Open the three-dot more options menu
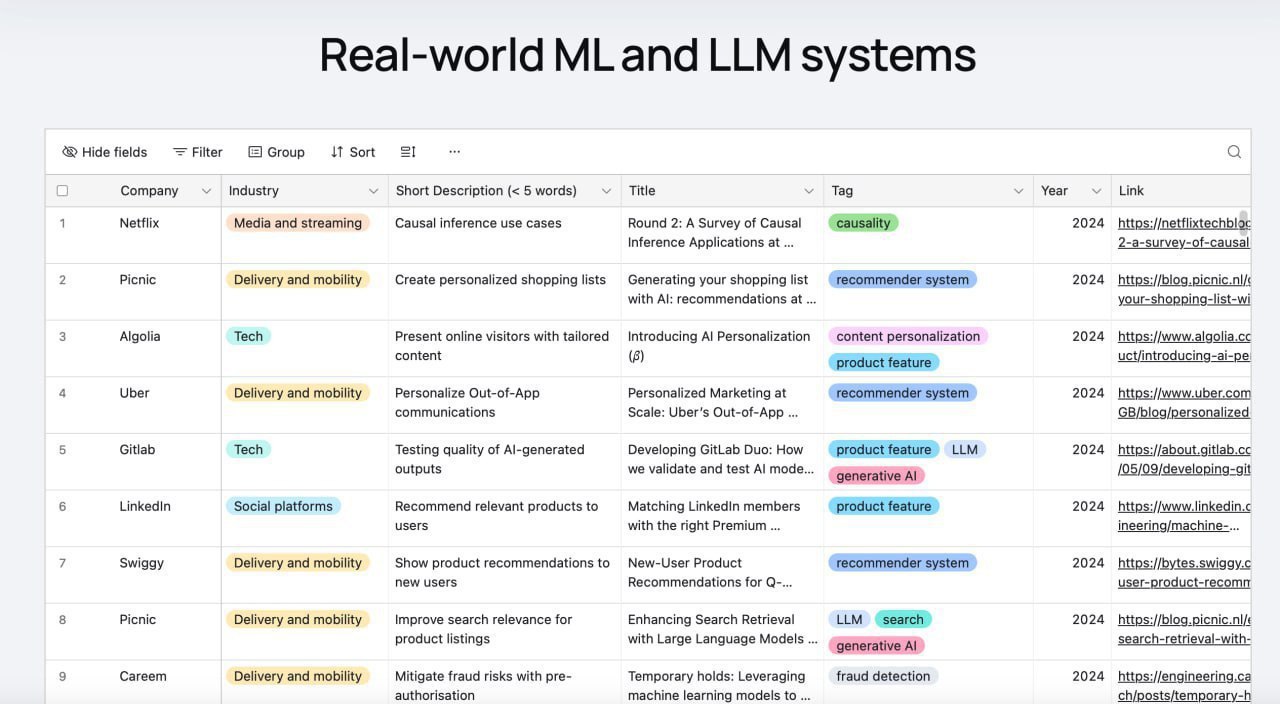The width and height of the screenshot is (1280, 704). pyautogui.click(x=454, y=152)
